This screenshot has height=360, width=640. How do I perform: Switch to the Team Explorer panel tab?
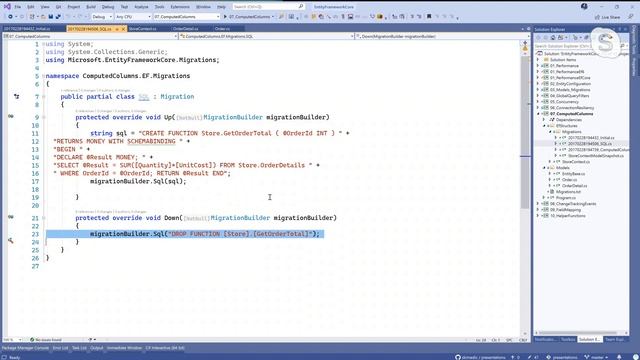click(614, 339)
